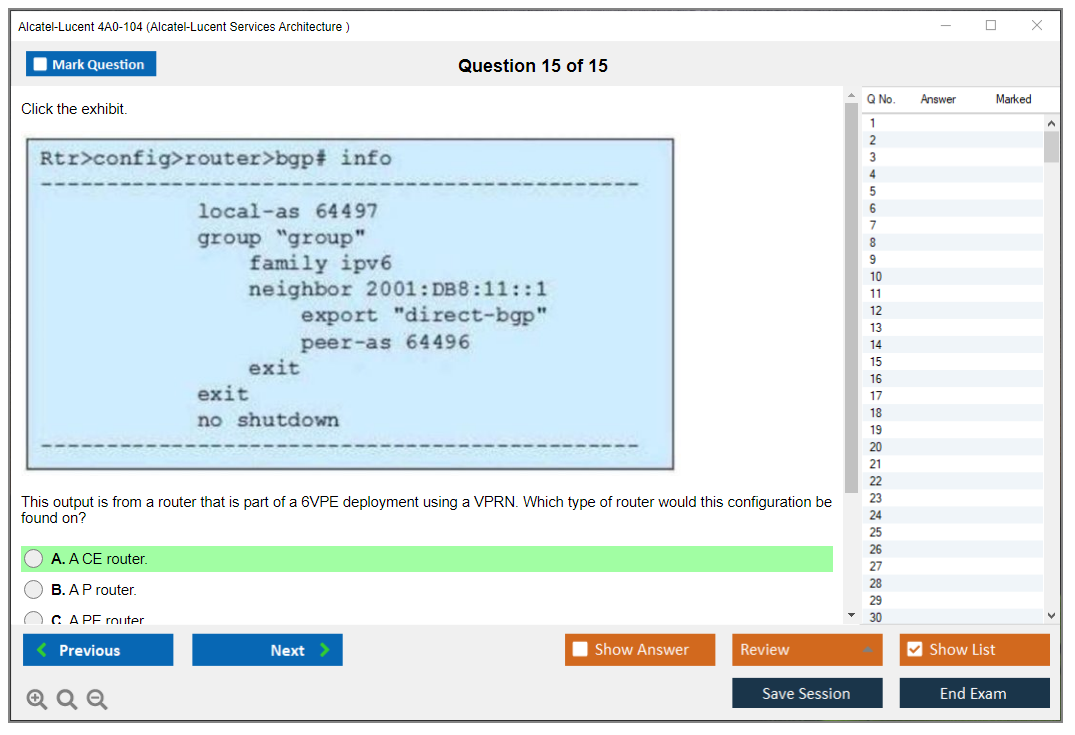Click the question list vertical scrollbar thumb
The height and width of the screenshot is (735, 1075).
coord(1051,146)
